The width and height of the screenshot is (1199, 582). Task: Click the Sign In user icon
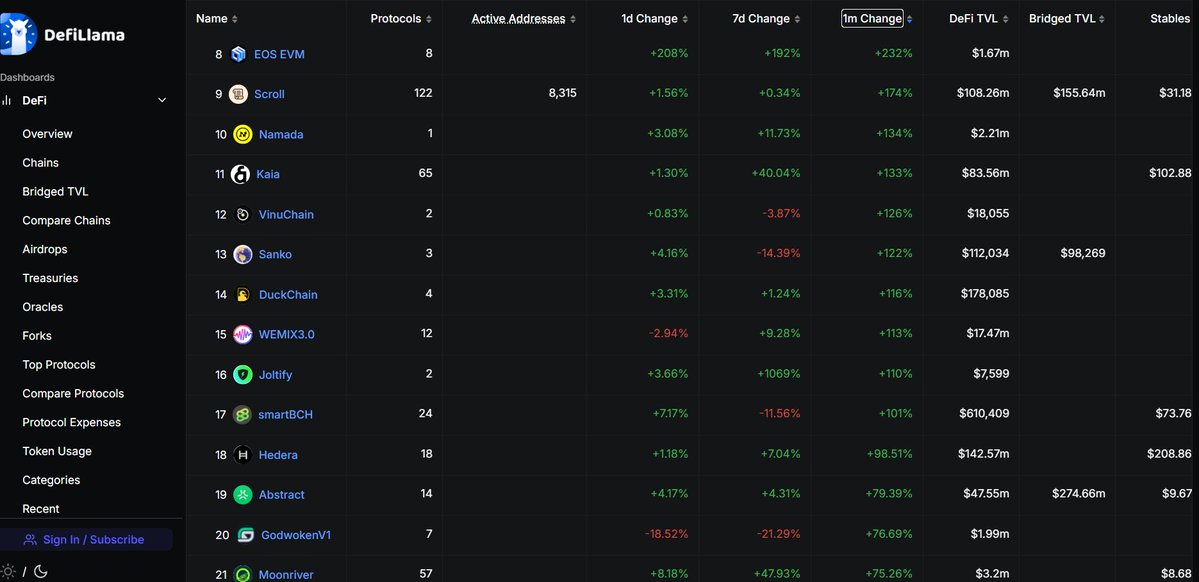30,540
